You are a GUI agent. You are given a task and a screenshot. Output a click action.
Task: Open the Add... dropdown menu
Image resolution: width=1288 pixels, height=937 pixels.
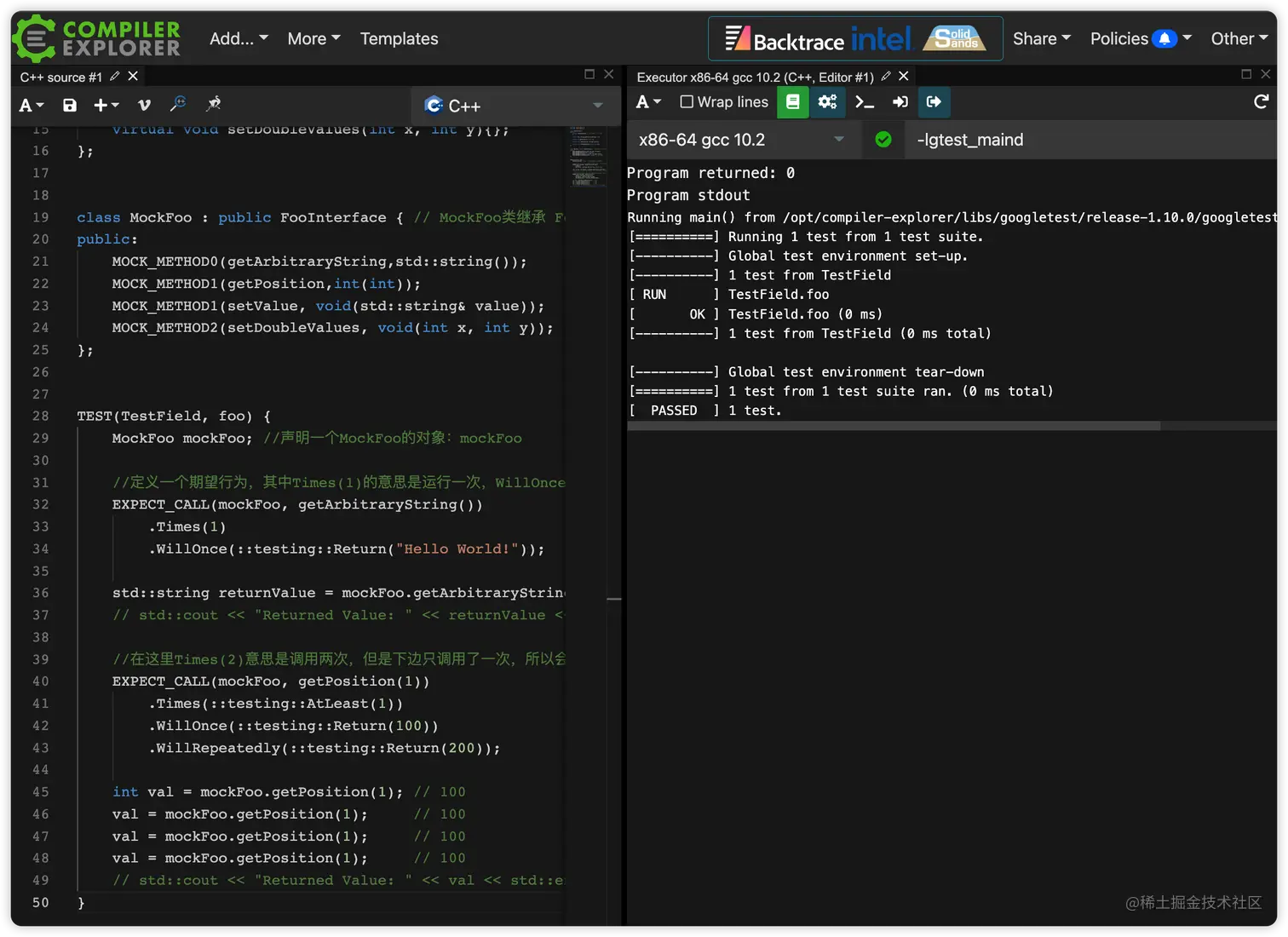[239, 38]
